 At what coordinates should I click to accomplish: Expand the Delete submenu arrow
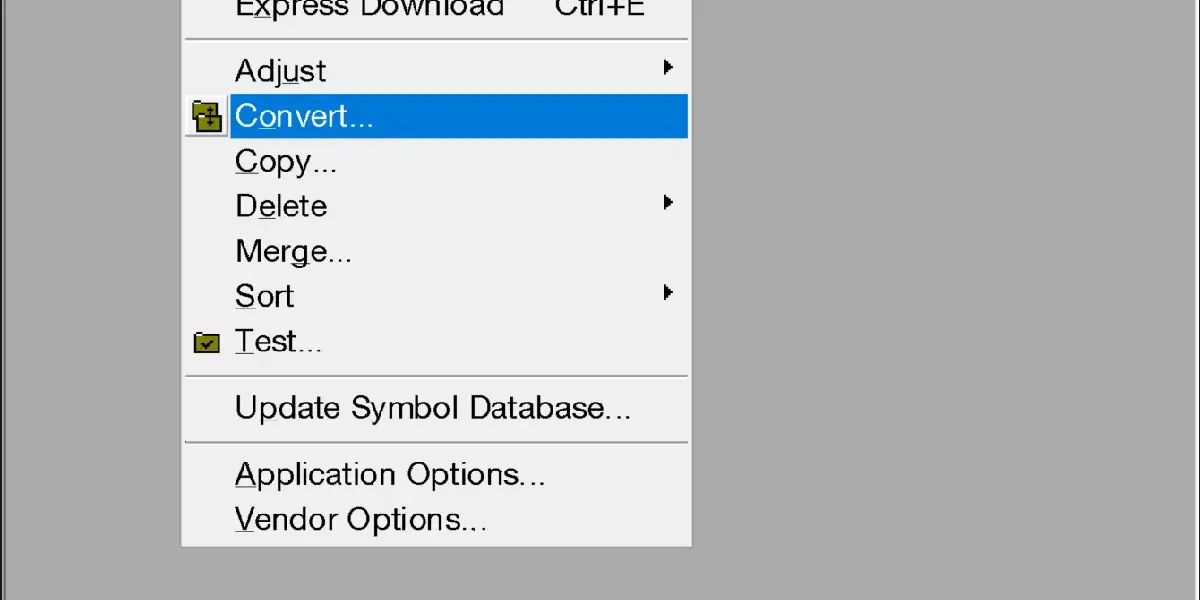click(668, 203)
